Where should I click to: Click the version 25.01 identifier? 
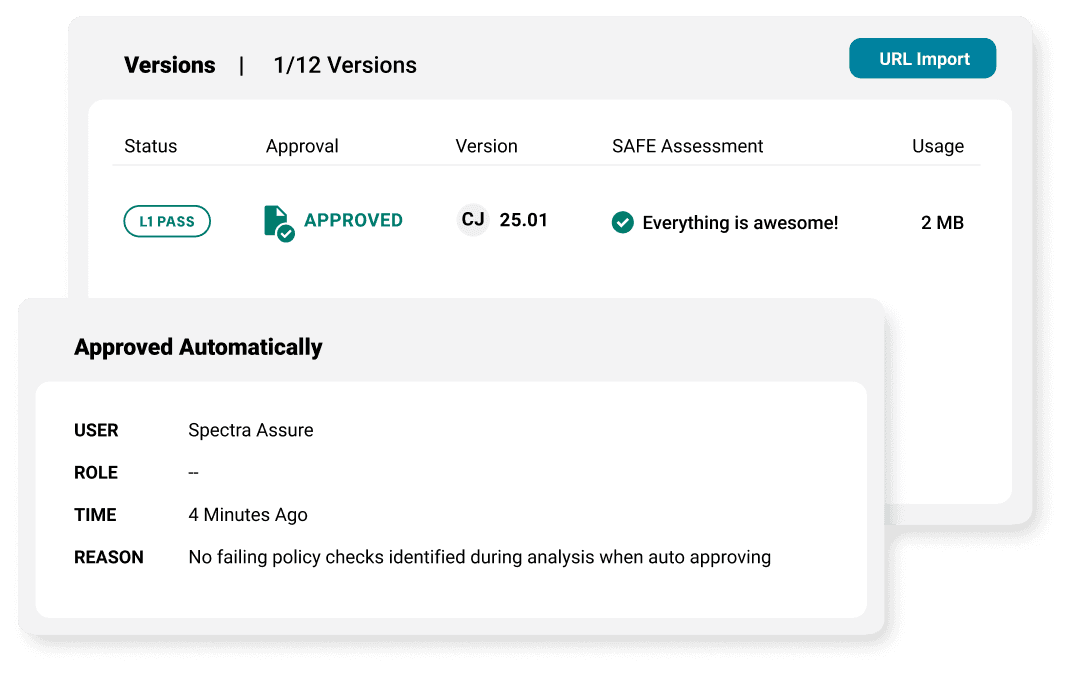point(522,220)
